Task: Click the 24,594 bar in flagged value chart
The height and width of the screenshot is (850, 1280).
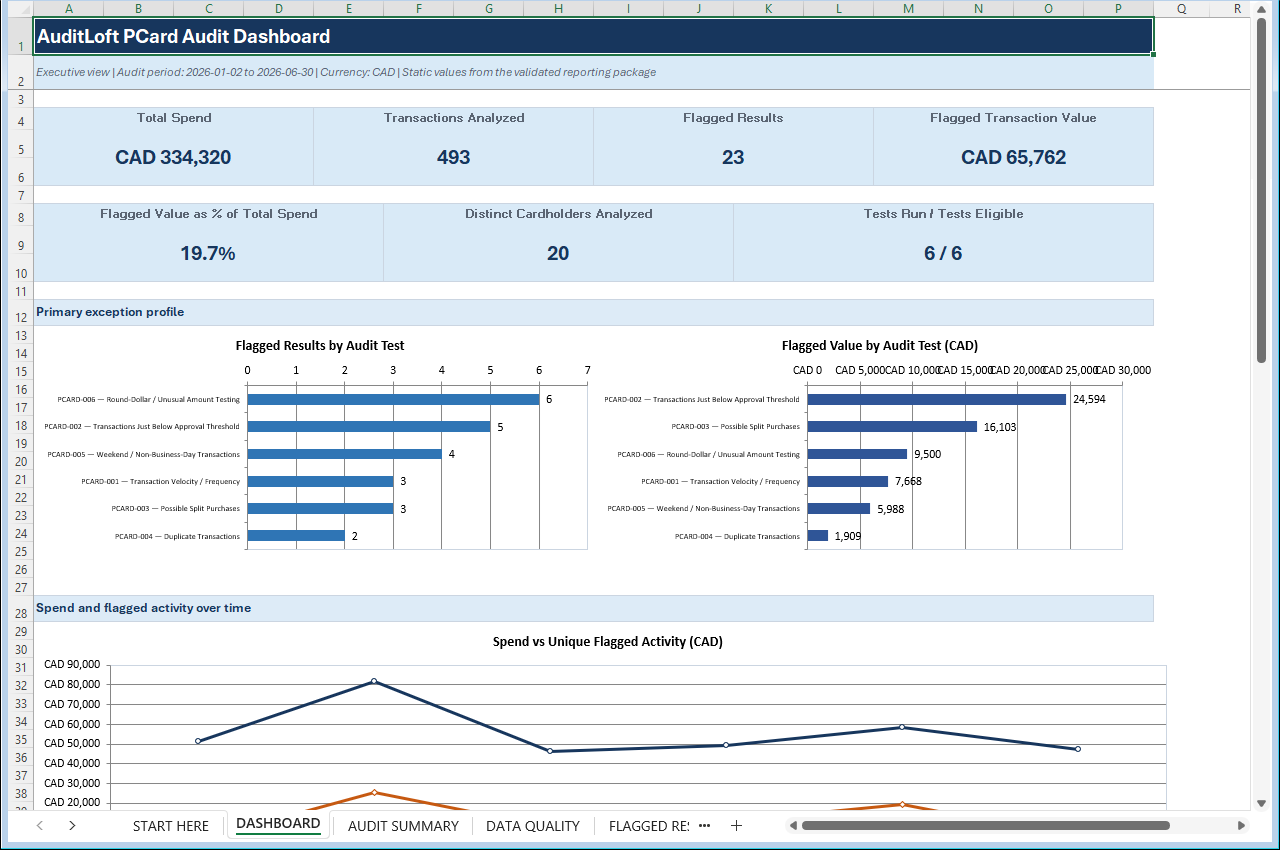Action: [937, 399]
